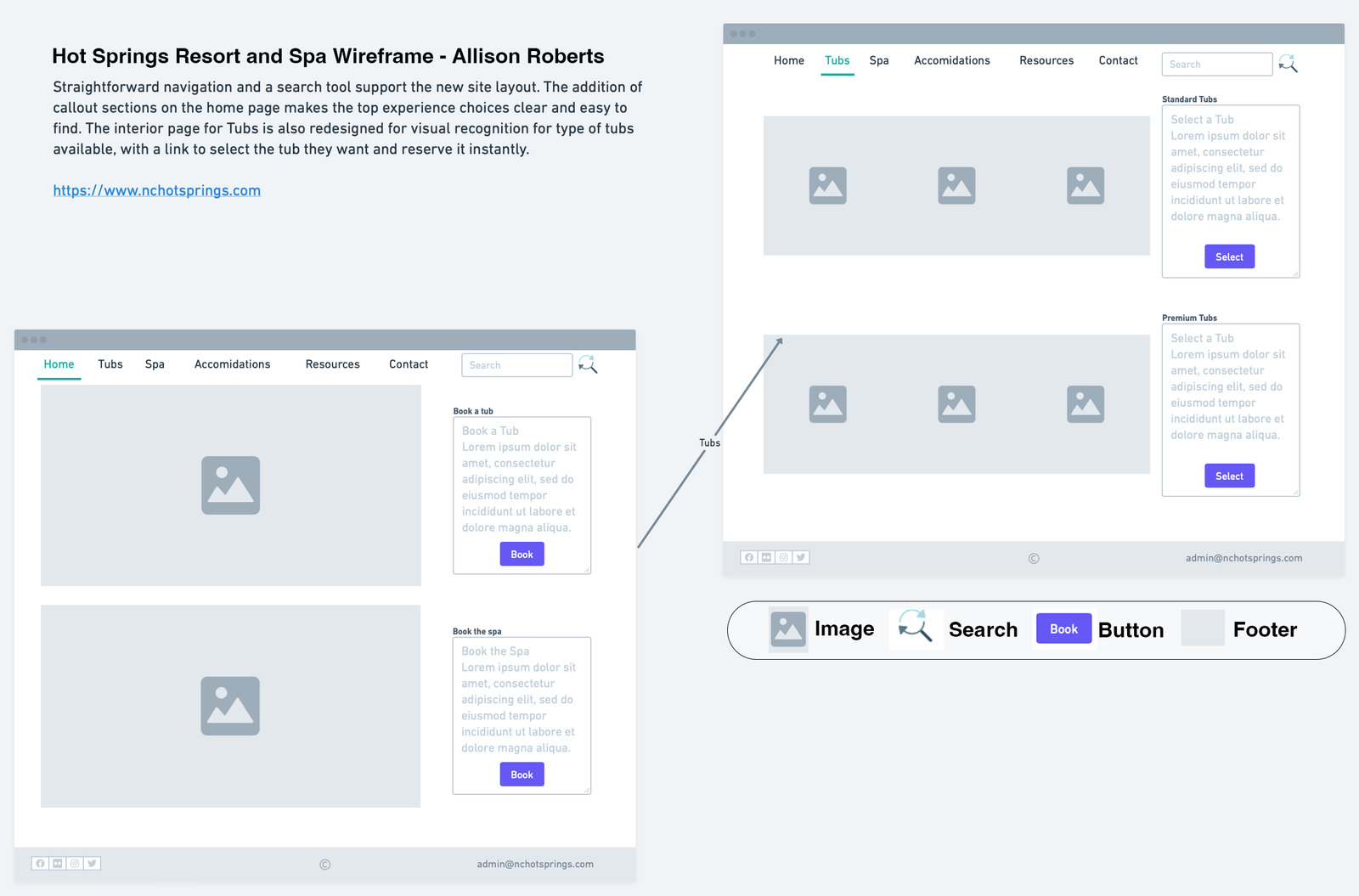Go to the Contact item in the Home page navigation
Screen dimensions: 1359x896
click(409, 364)
